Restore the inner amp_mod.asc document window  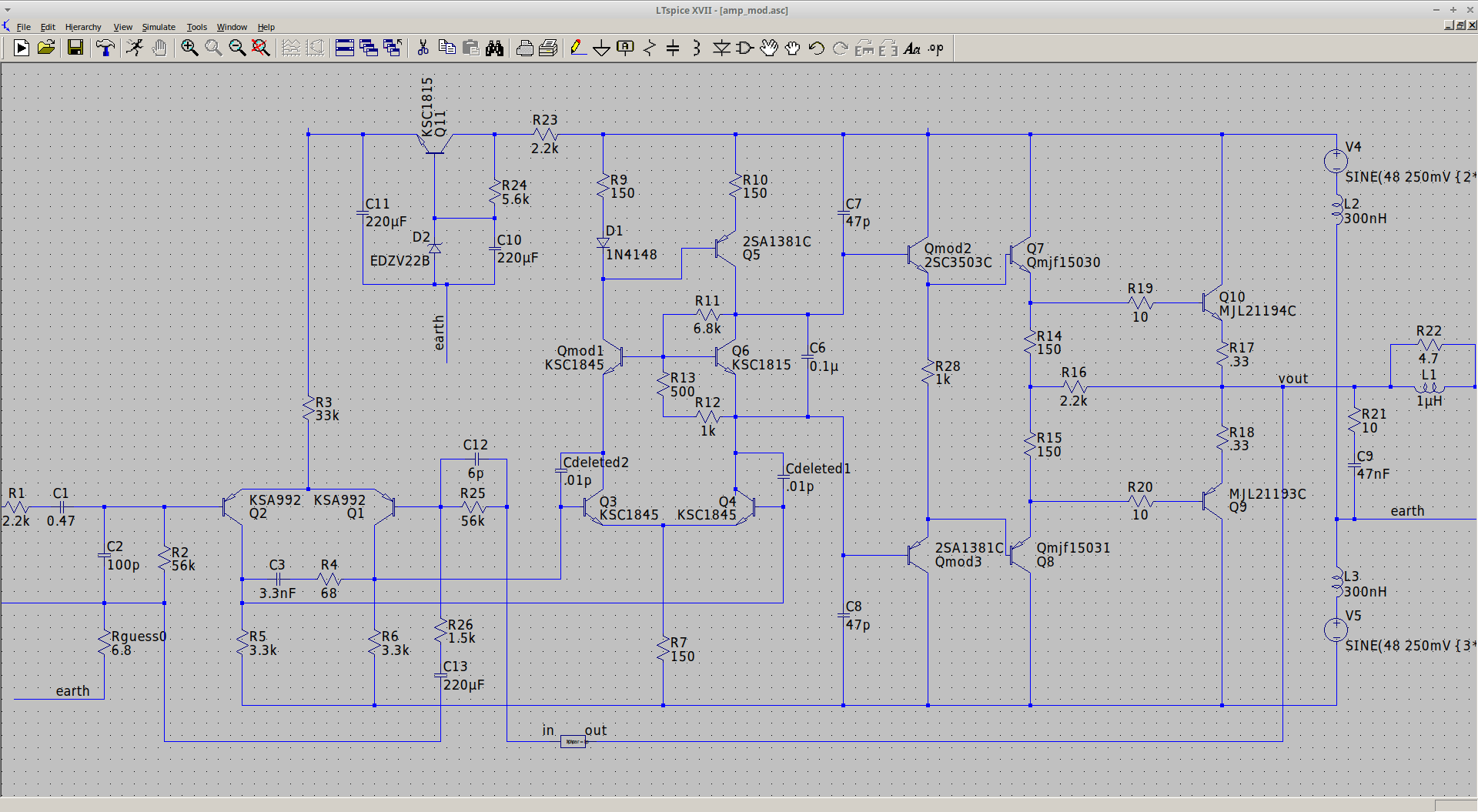pos(1460,25)
